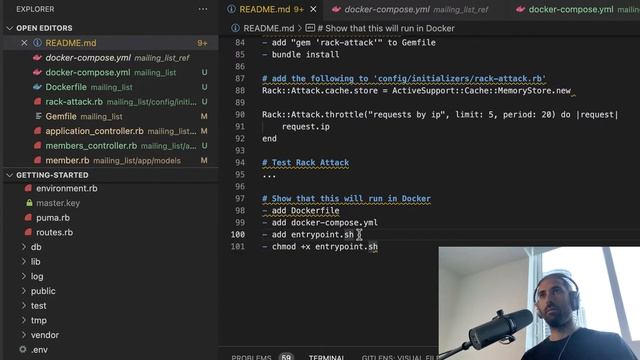
Task: Expand the log folder
Action: pos(24,276)
